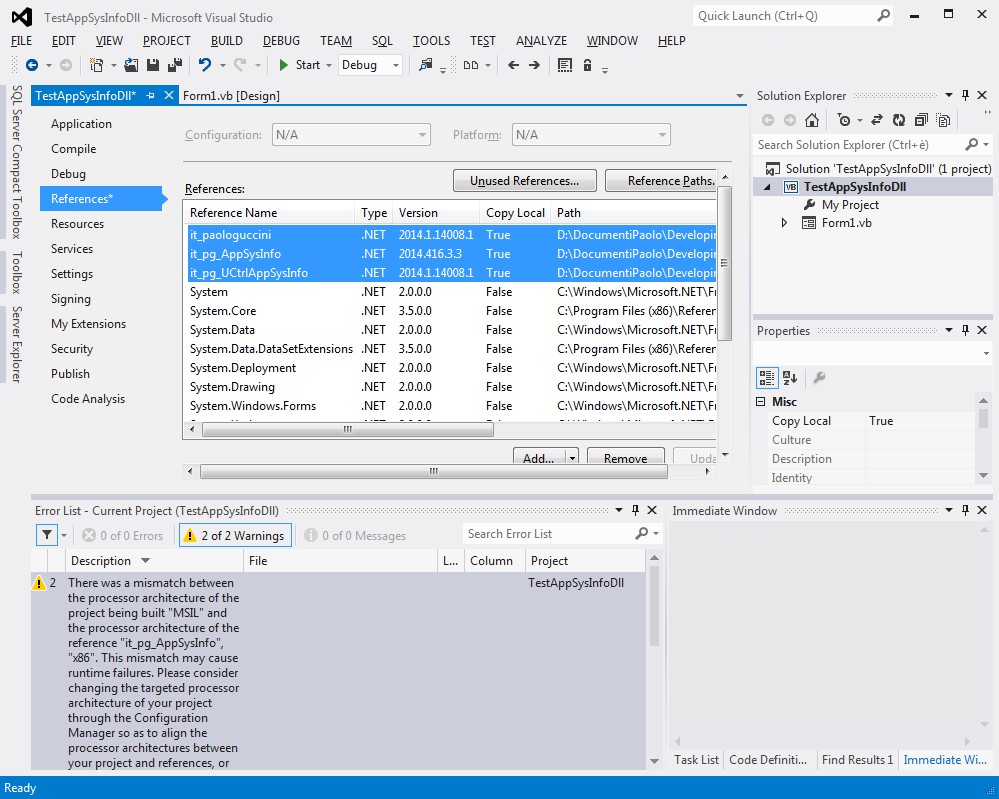Click the Sync with Active Document icon

coord(877,120)
